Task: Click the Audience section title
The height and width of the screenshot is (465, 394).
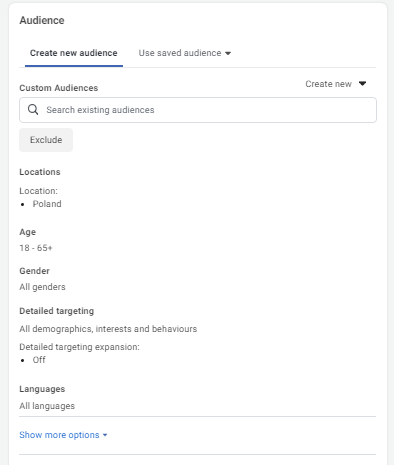Action: pos(42,20)
